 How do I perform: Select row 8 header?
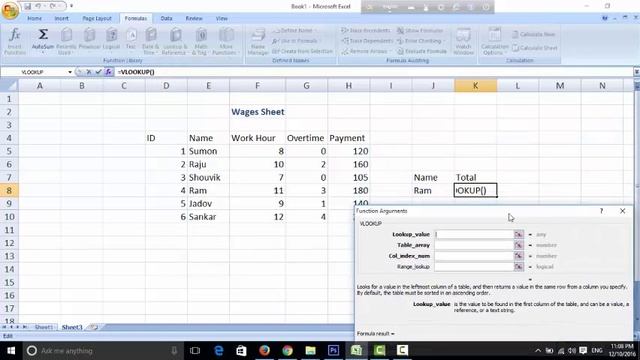[x=9, y=190]
